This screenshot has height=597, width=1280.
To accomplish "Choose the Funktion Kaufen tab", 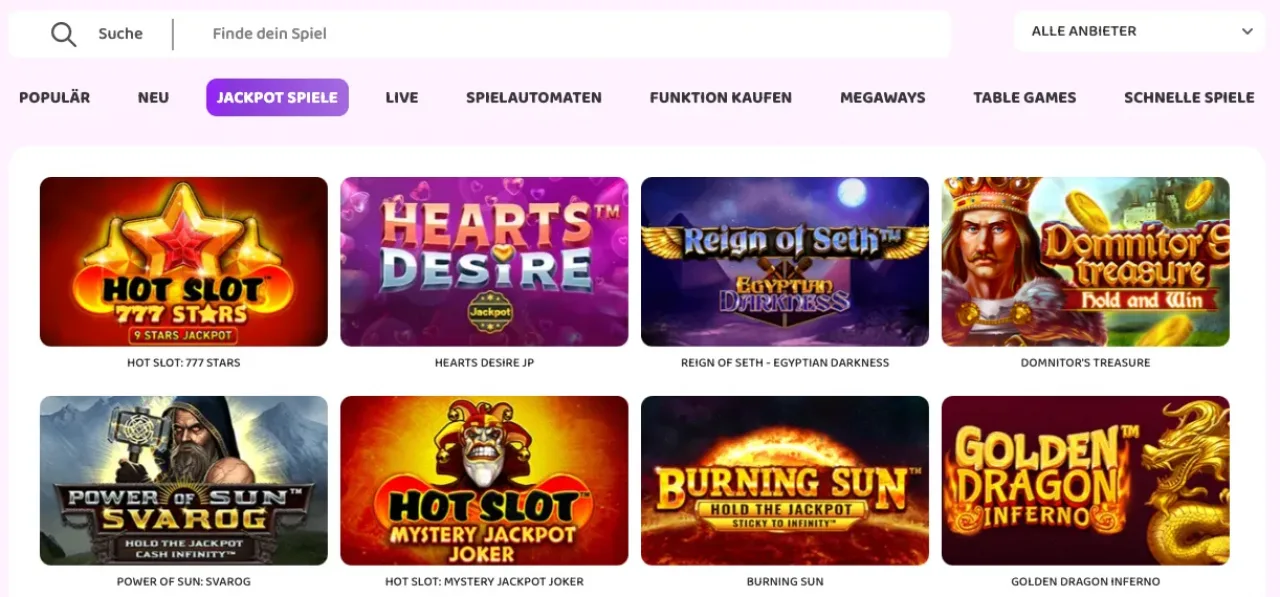I will 721,97.
